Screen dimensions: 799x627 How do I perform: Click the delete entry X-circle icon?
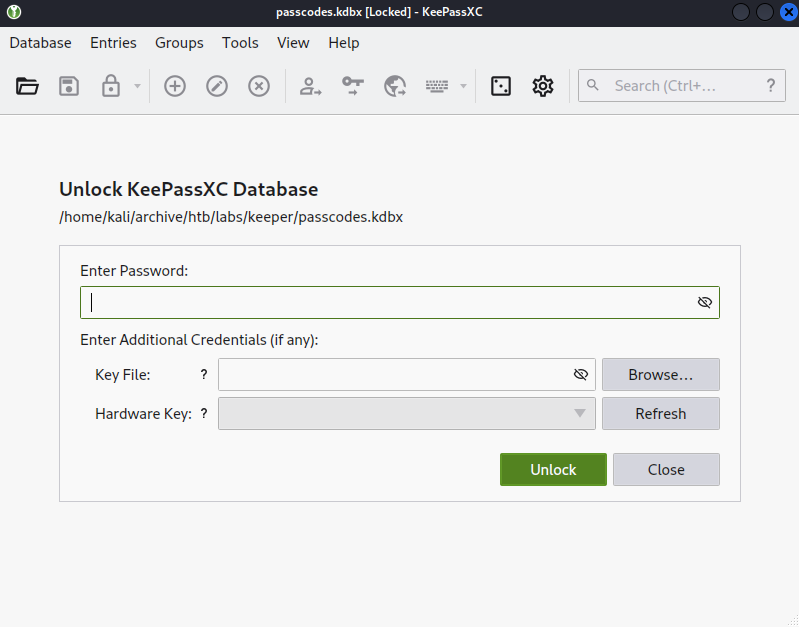click(x=259, y=86)
